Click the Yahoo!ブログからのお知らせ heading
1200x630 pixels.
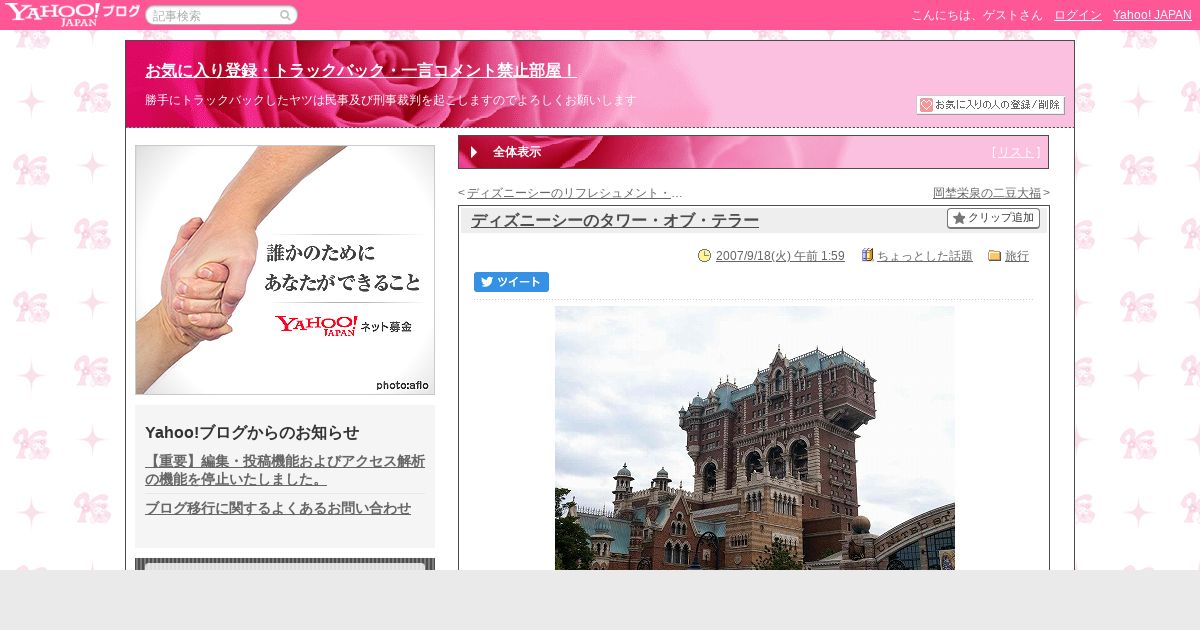252,432
